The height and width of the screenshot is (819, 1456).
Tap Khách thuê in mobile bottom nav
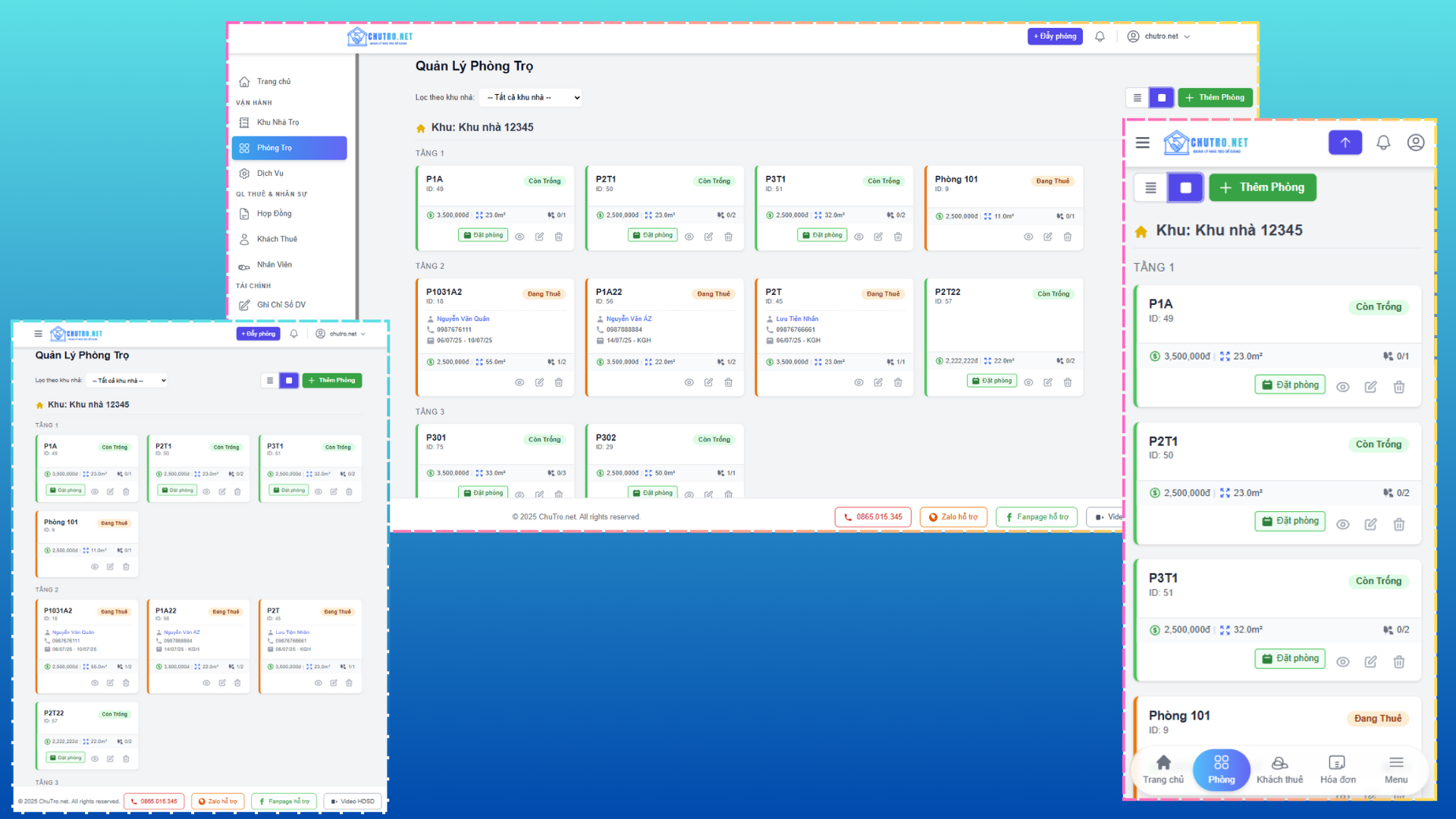1279,769
